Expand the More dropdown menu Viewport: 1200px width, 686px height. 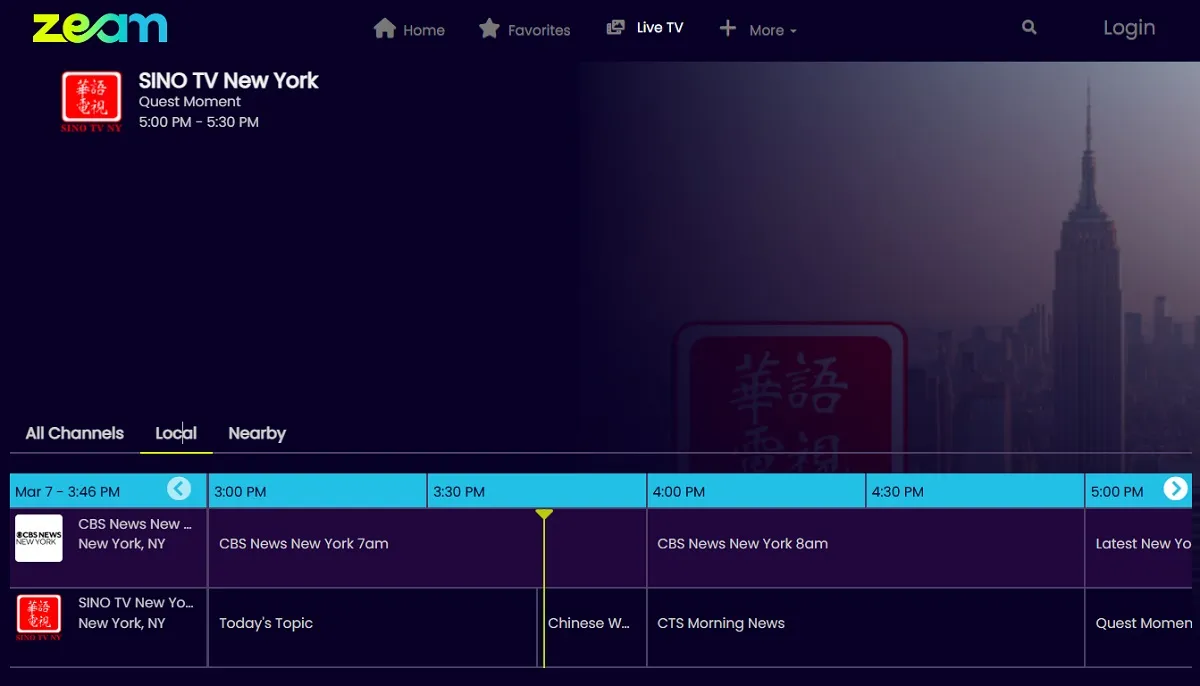coord(758,30)
